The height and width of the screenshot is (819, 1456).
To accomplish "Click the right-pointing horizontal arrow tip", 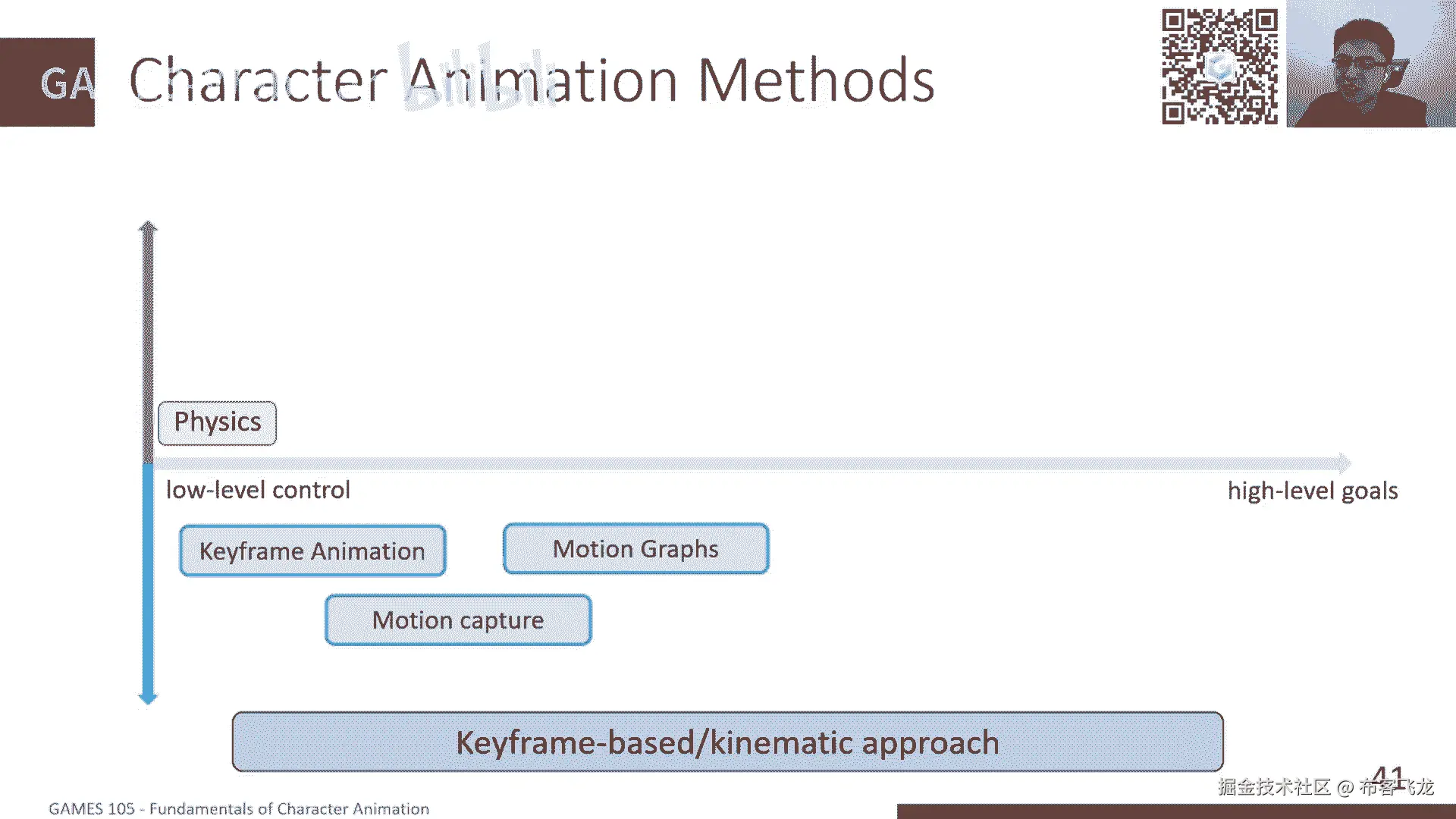I will [x=1345, y=463].
